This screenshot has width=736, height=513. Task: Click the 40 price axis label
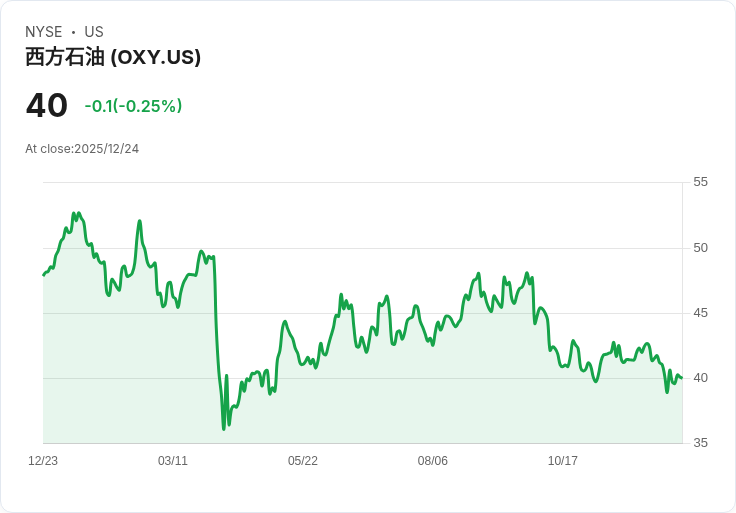click(x=700, y=378)
